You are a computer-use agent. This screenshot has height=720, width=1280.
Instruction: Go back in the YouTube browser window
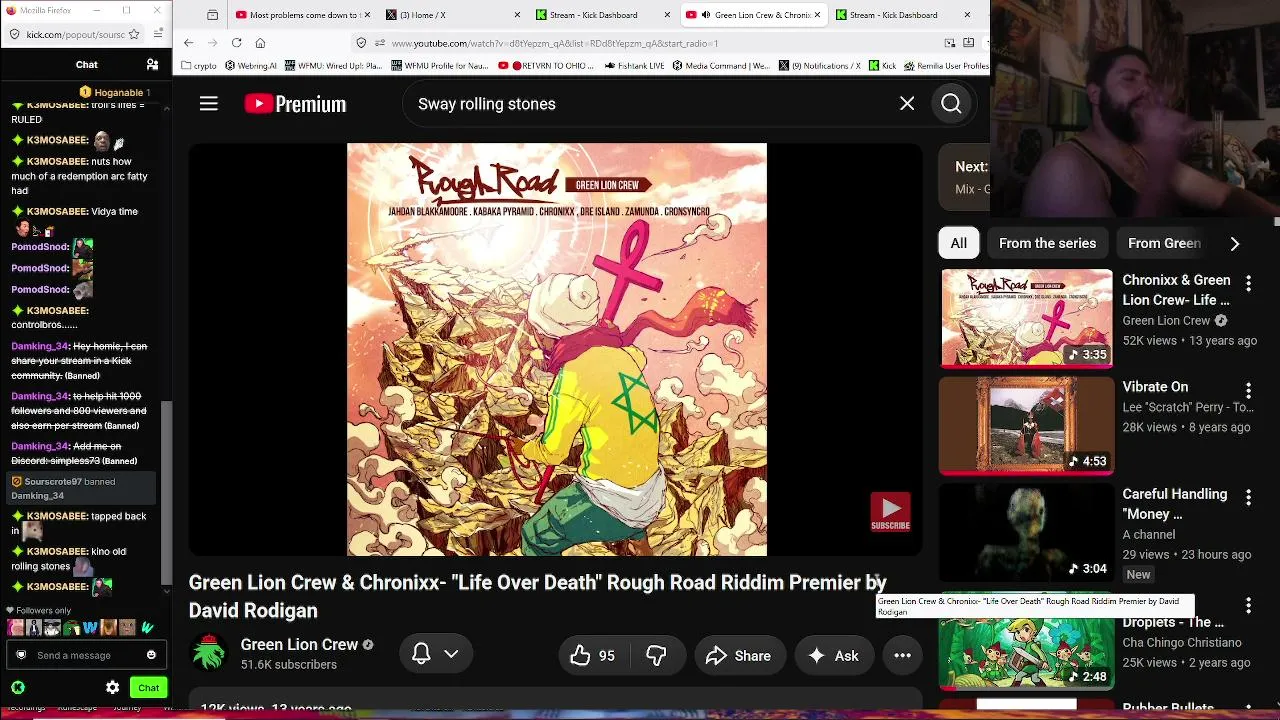pos(188,43)
